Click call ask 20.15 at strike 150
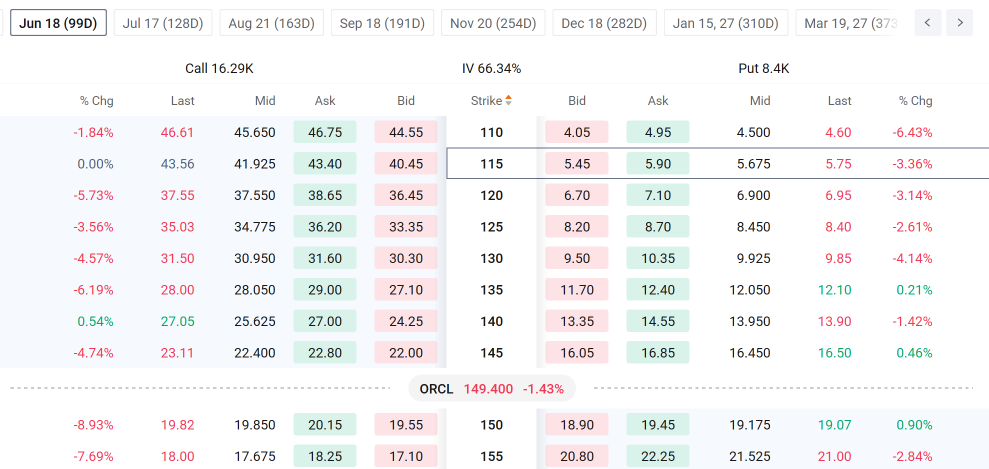Image resolution: width=989 pixels, height=469 pixels. [325, 425]
